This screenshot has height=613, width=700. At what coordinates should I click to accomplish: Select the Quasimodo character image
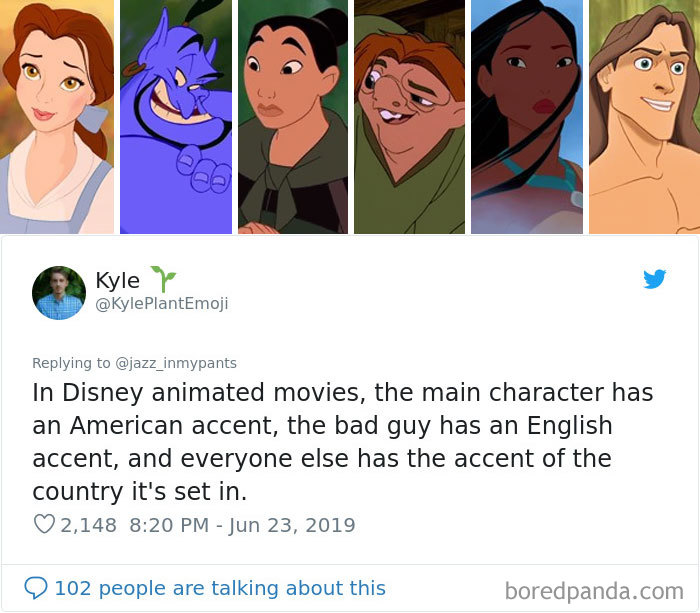coord(409,117)
